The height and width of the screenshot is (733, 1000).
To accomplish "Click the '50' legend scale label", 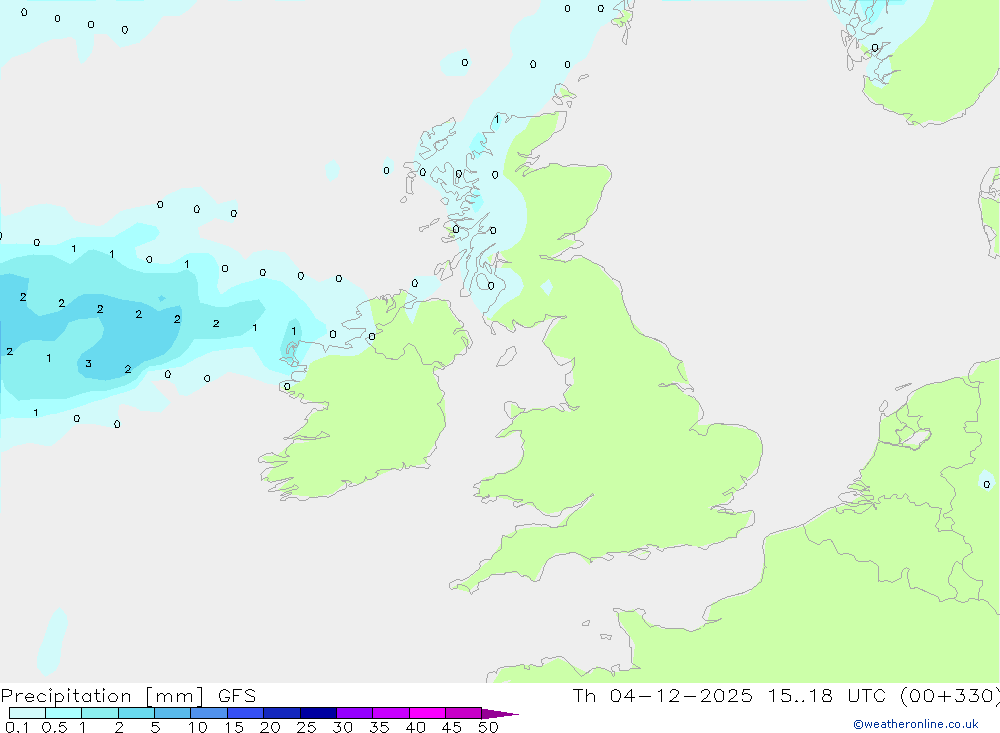I will click(x=488, y=727).
